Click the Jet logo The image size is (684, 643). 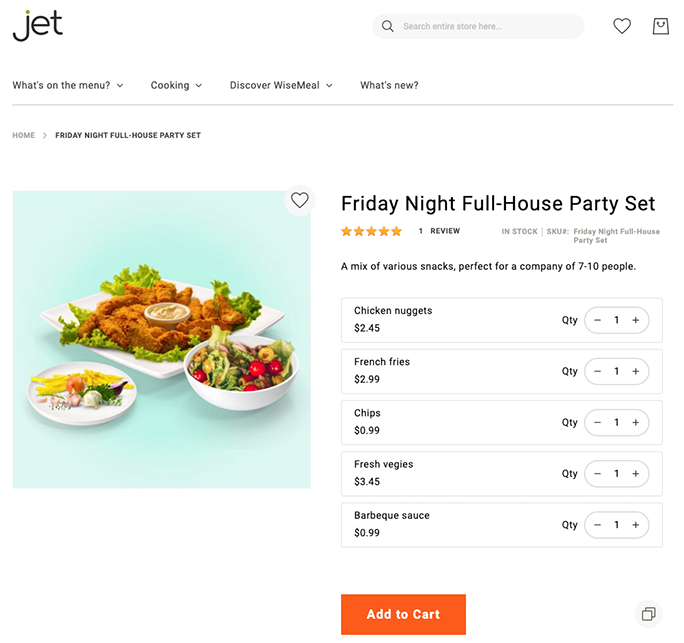click(x=38, y=25)
